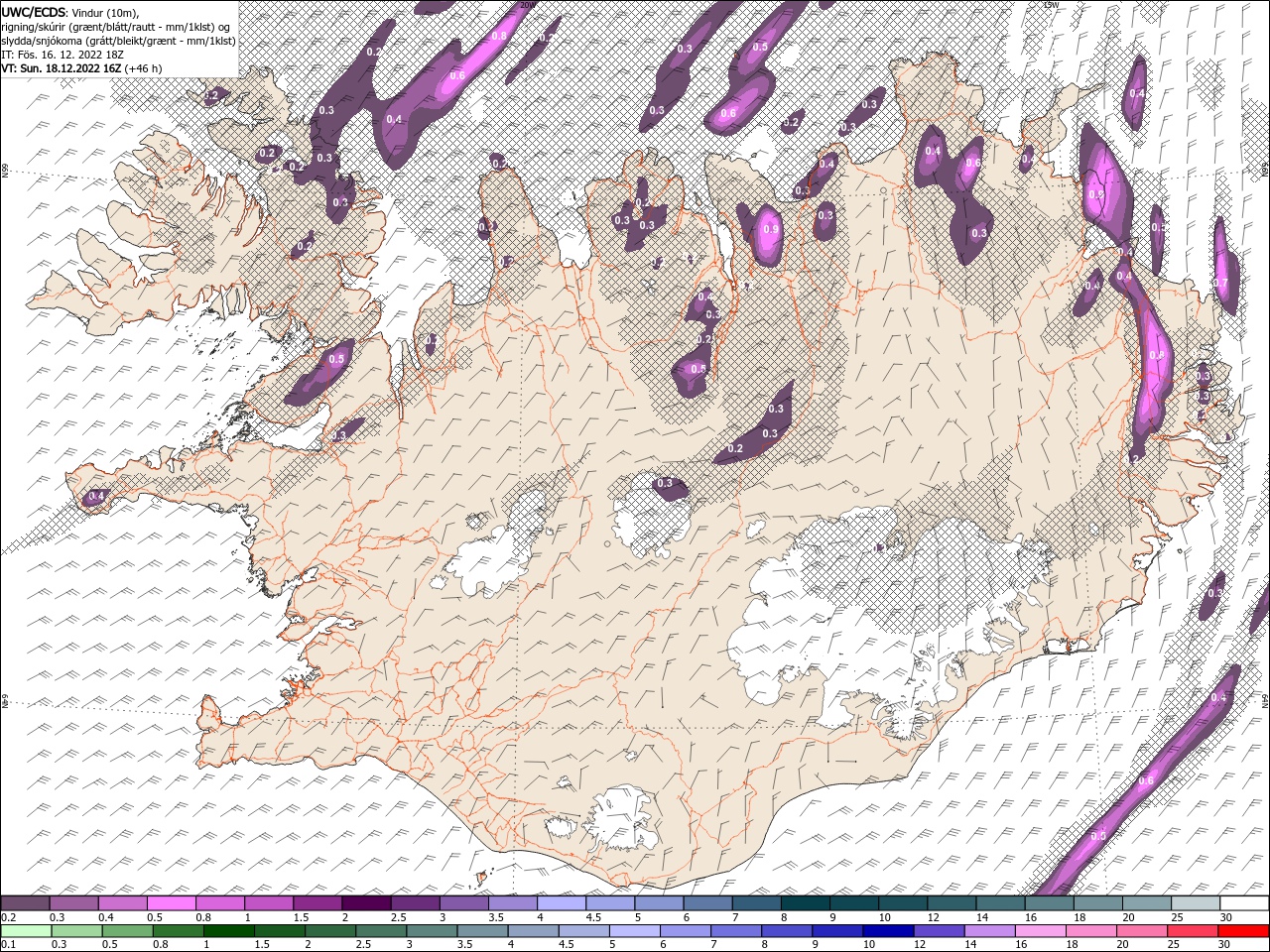Click the pale green 0.1 mm rain legend swatch

pyautogui.click(x=26, y=931)
